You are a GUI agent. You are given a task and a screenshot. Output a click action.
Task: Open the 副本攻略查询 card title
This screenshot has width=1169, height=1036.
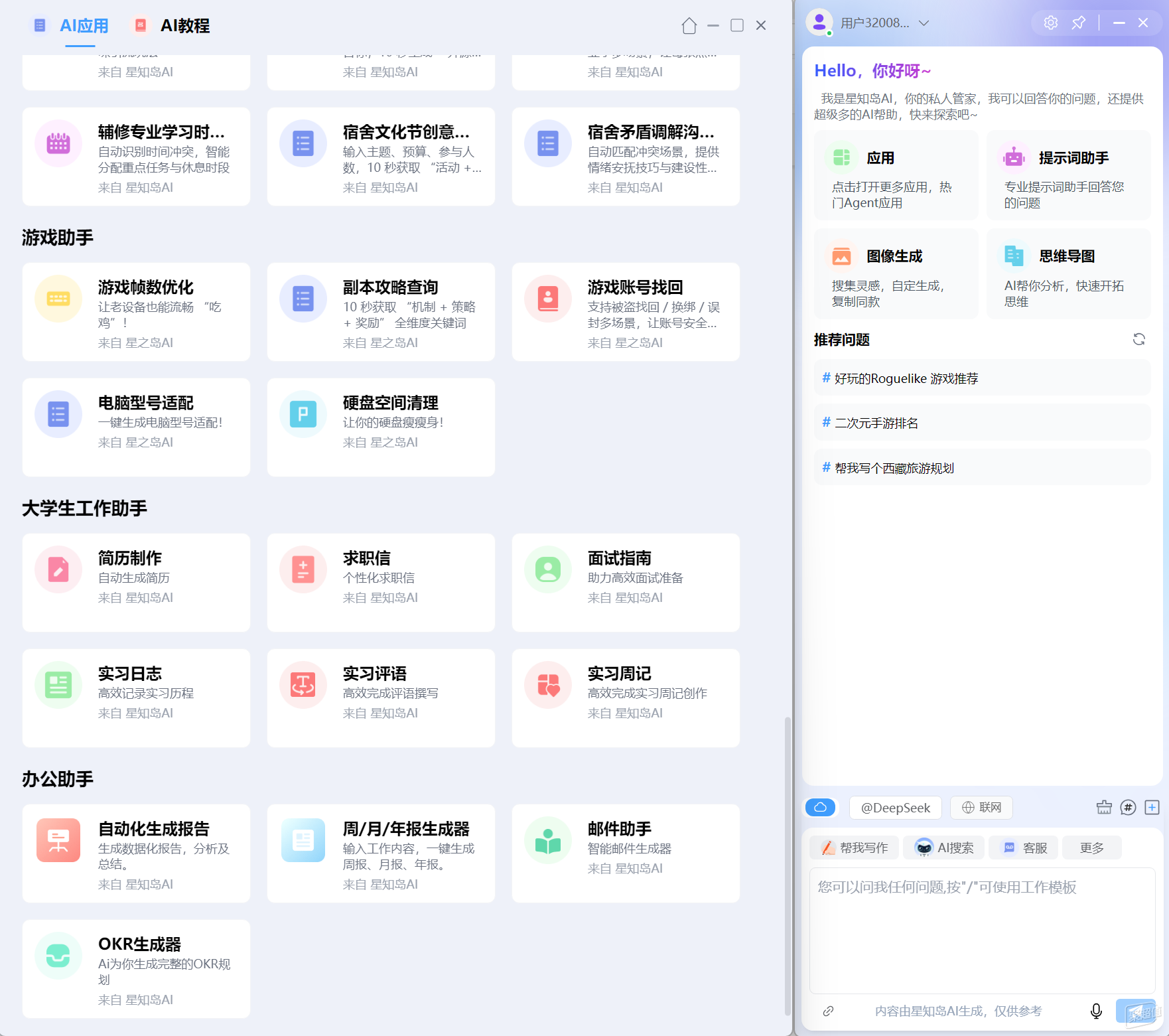click(391, 287)
